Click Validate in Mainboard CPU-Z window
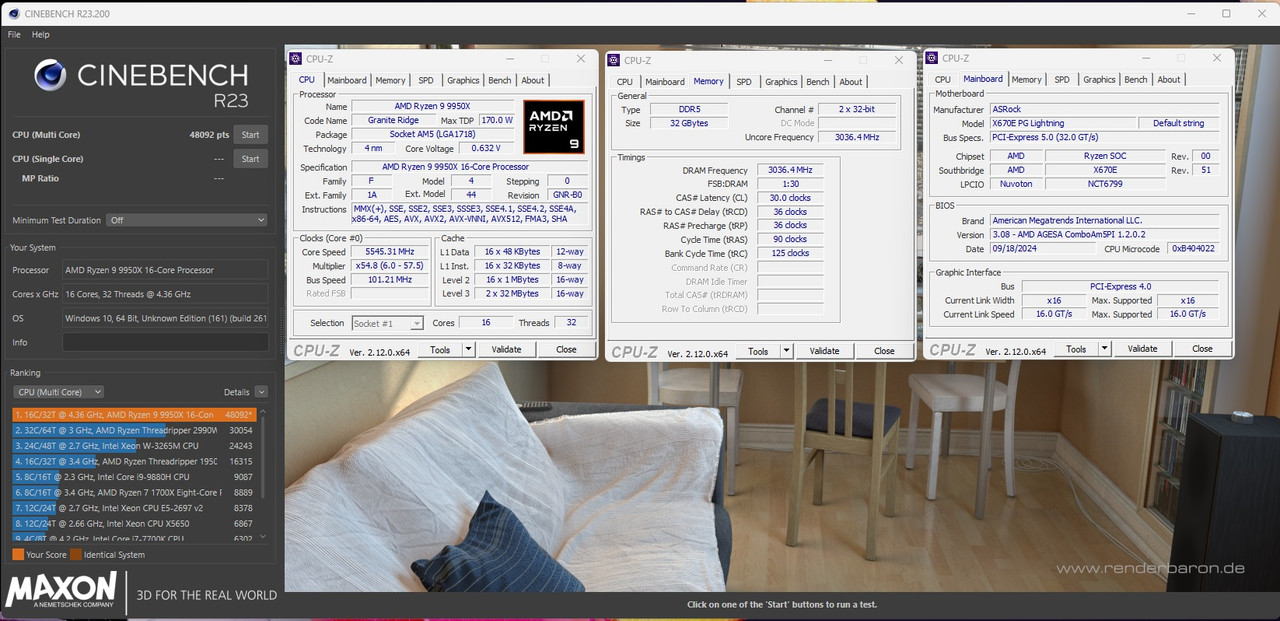The width and height of the screenshot is (1280, 621). coord(1143,349)
